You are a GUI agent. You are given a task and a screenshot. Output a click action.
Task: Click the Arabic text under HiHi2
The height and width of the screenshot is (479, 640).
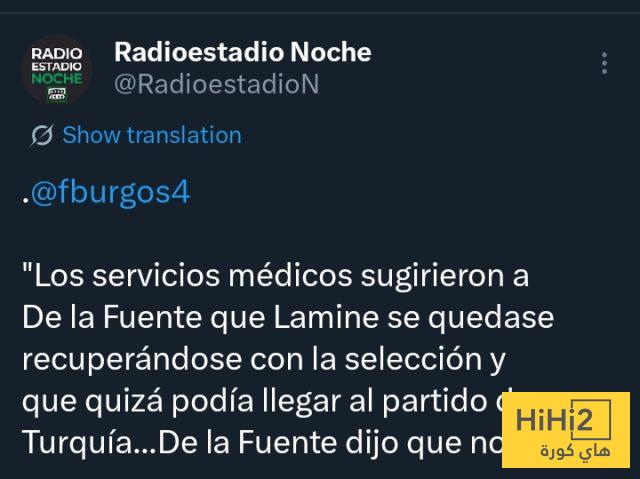coord(575,451)
